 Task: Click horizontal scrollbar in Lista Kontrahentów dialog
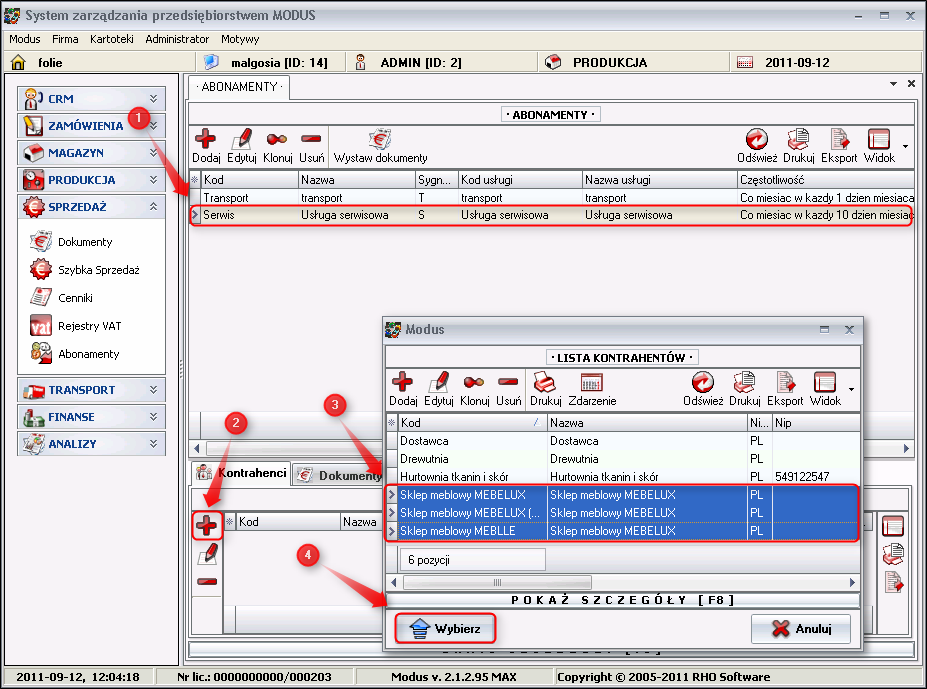pos(620,581)
